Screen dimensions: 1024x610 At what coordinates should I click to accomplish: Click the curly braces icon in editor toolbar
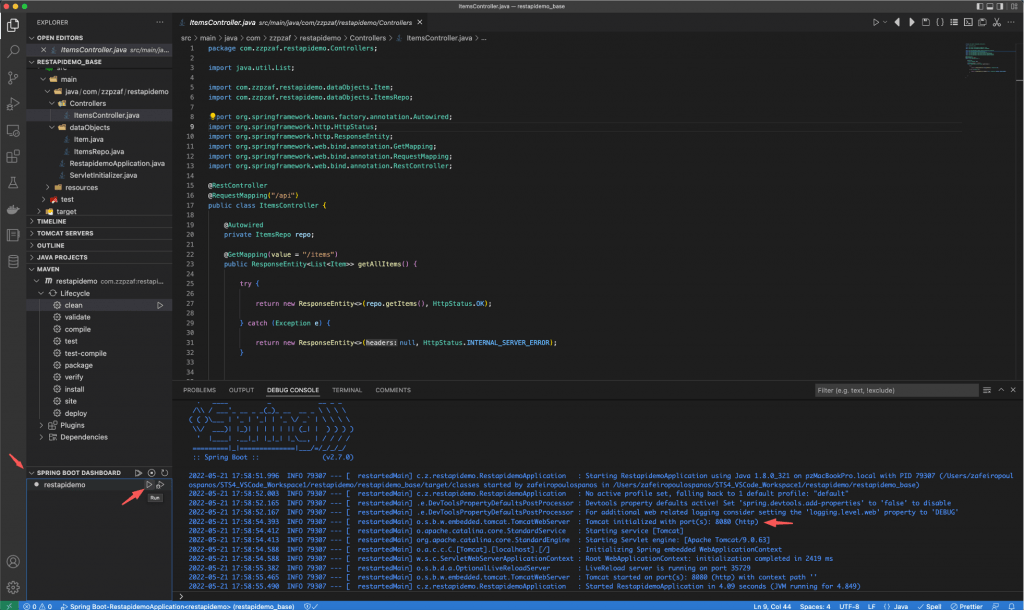[x=940, y=22]
